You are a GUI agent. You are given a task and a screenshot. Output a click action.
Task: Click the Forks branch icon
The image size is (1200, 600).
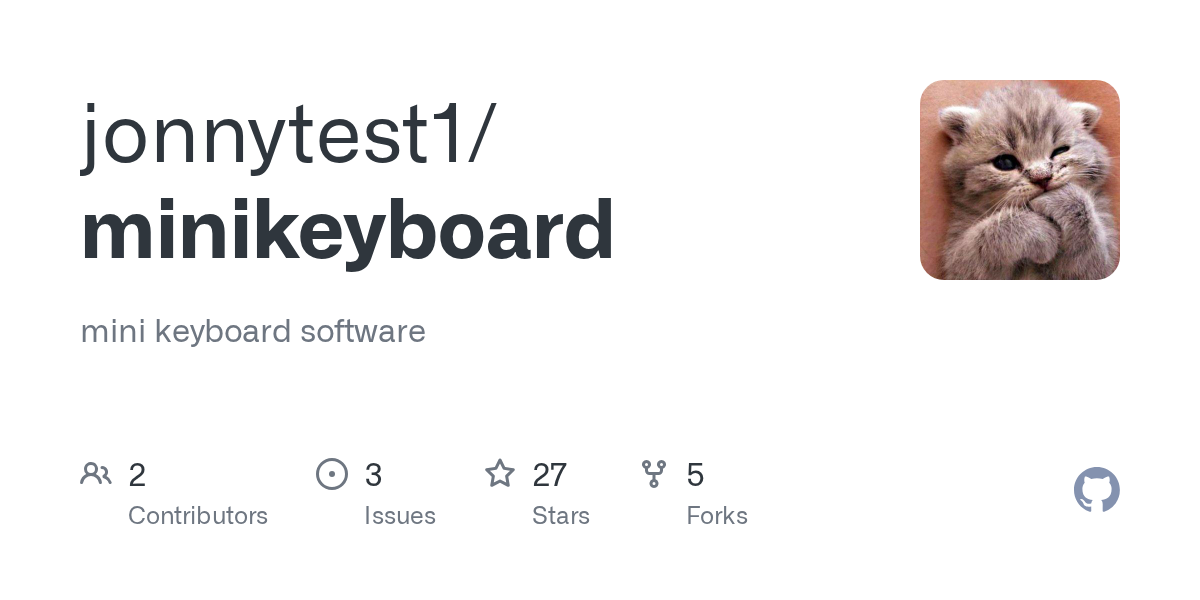pos(654,474)
